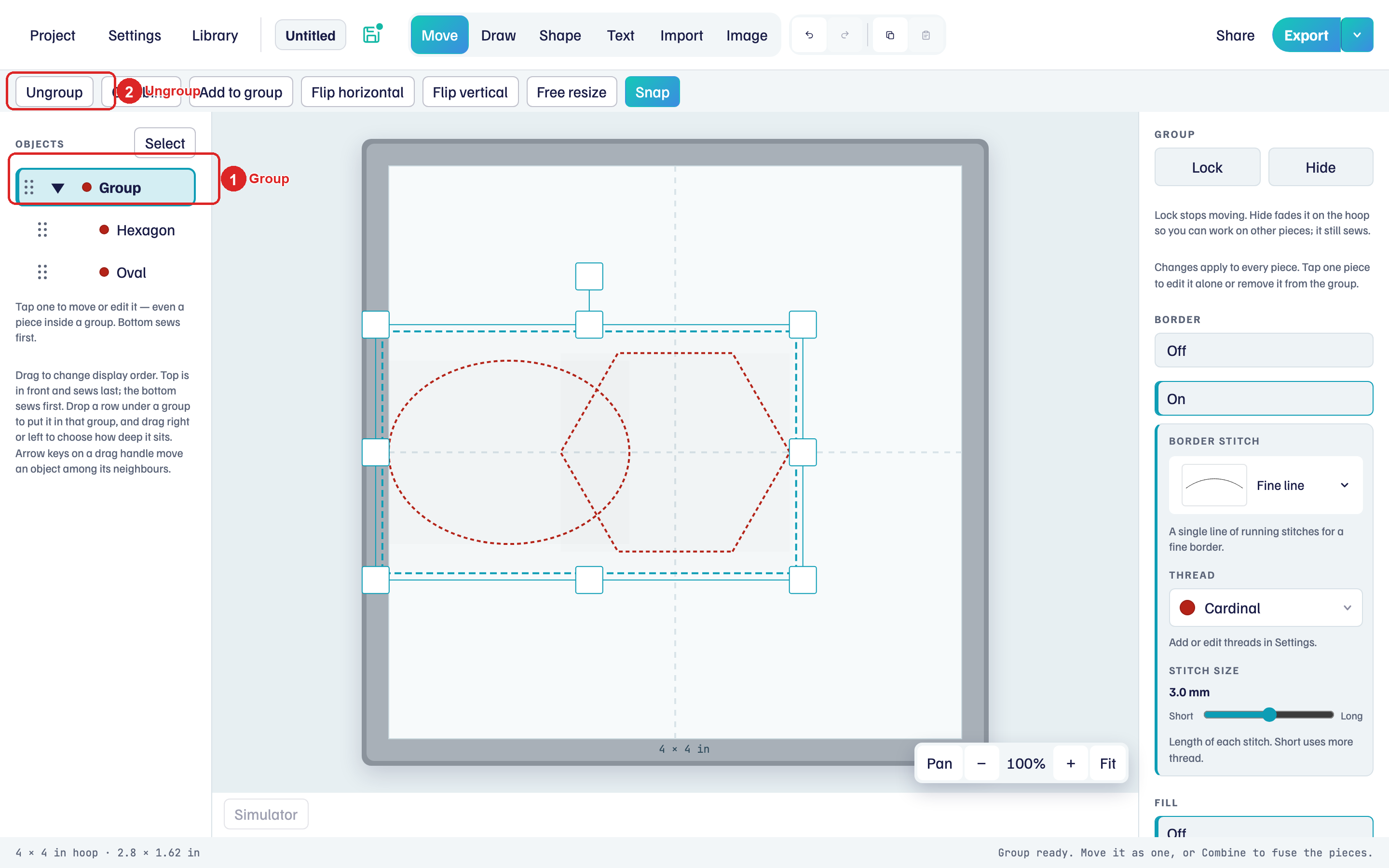Click the Share link
Viewport: 1389px width, 868px height.
point(1235,35)
